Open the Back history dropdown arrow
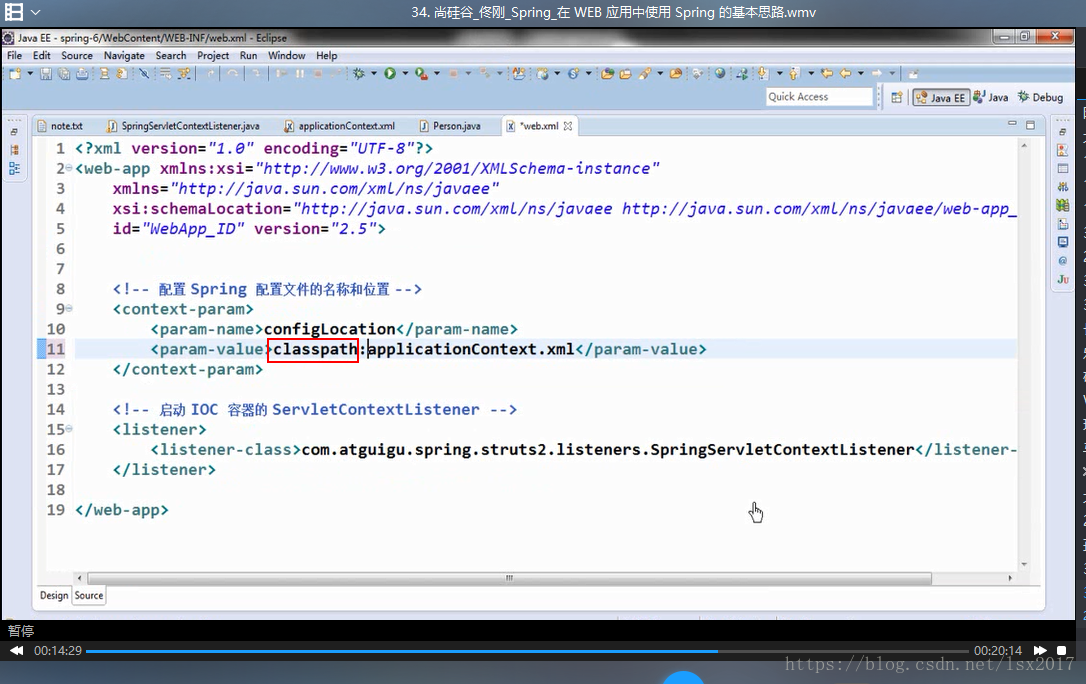 pyautogui.click(x=861, y=73)
